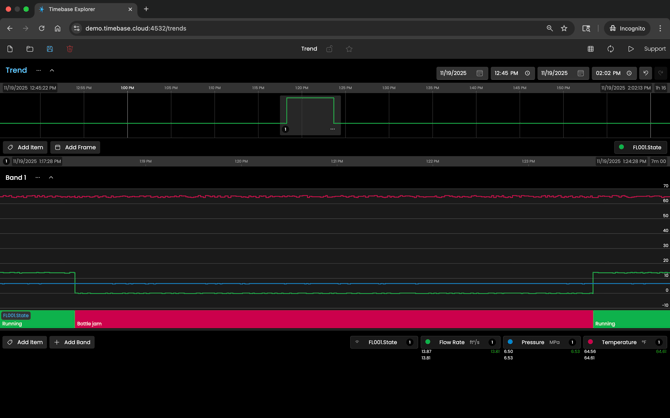Viewport: 670px width, 418px height.
Task: Reload the page with the browser refresh button
Action: pyautogui.click(x=41, y=28)
